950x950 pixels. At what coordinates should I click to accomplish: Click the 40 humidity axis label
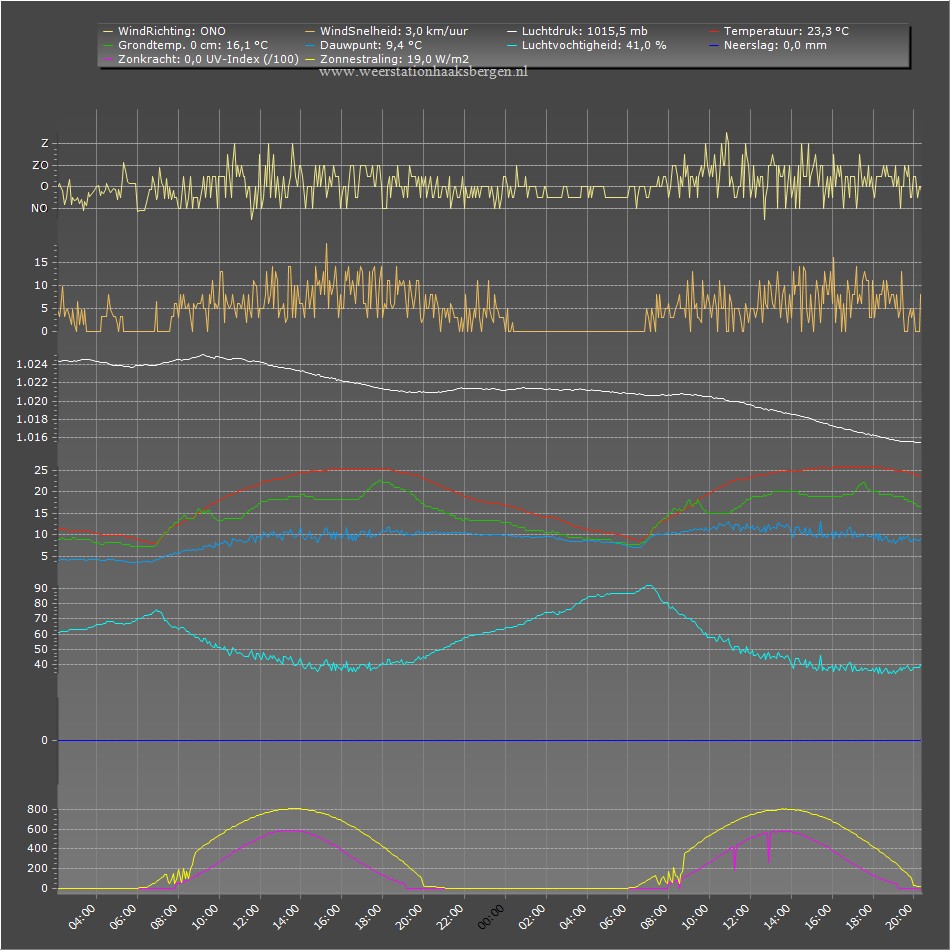[41, 664]
